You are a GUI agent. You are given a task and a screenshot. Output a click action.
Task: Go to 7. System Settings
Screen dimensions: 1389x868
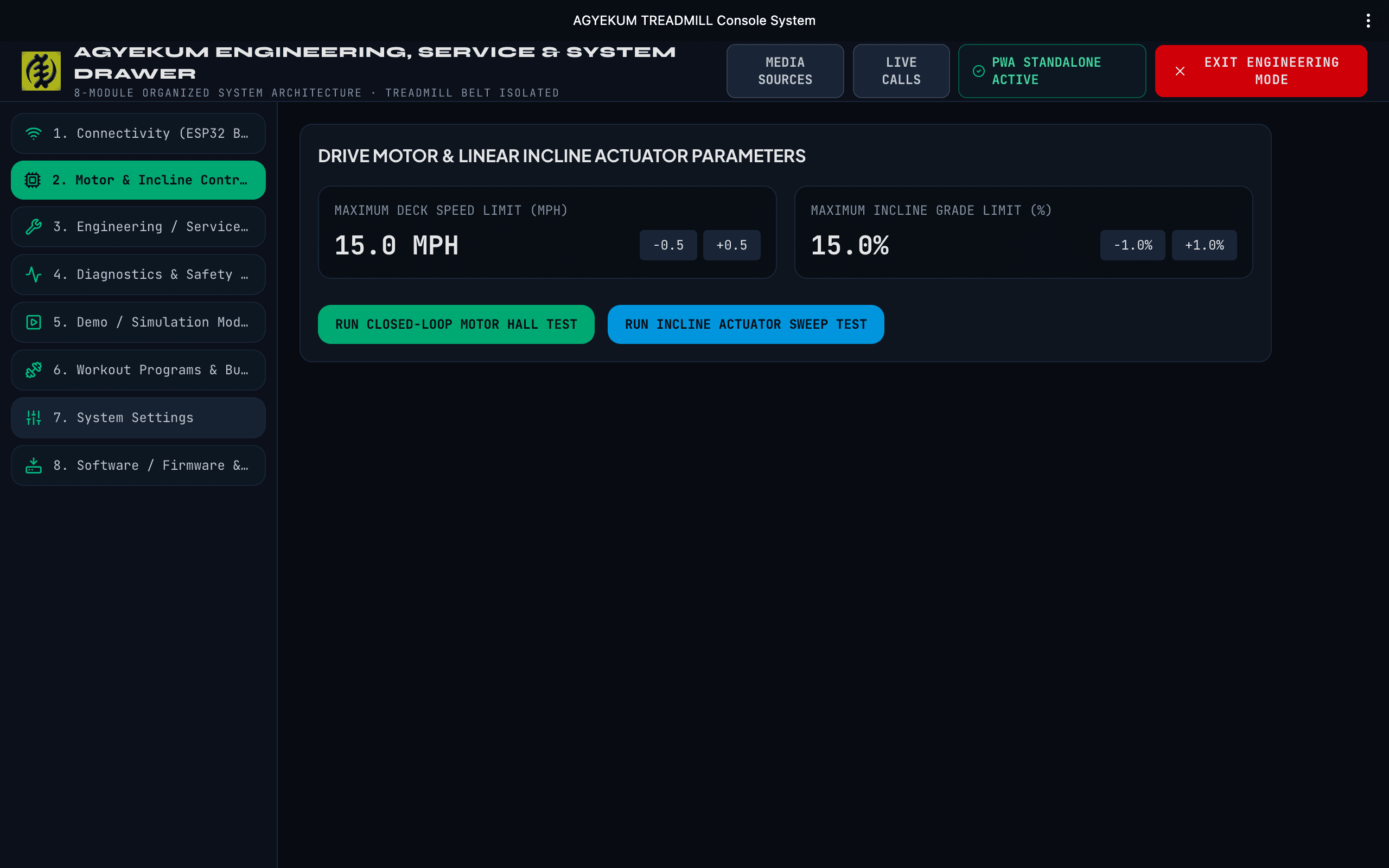[x=138, y=417]
